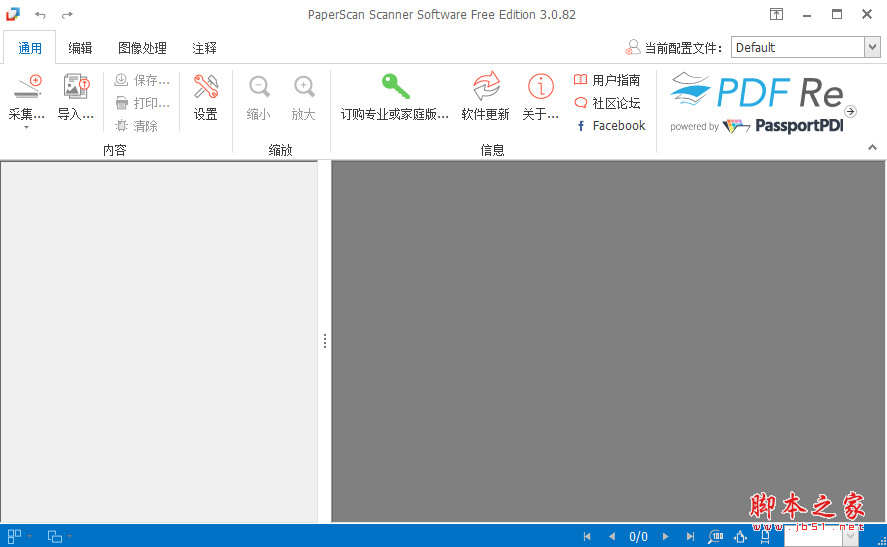
Task: Click the gray document viewer area
Action: 608,341
